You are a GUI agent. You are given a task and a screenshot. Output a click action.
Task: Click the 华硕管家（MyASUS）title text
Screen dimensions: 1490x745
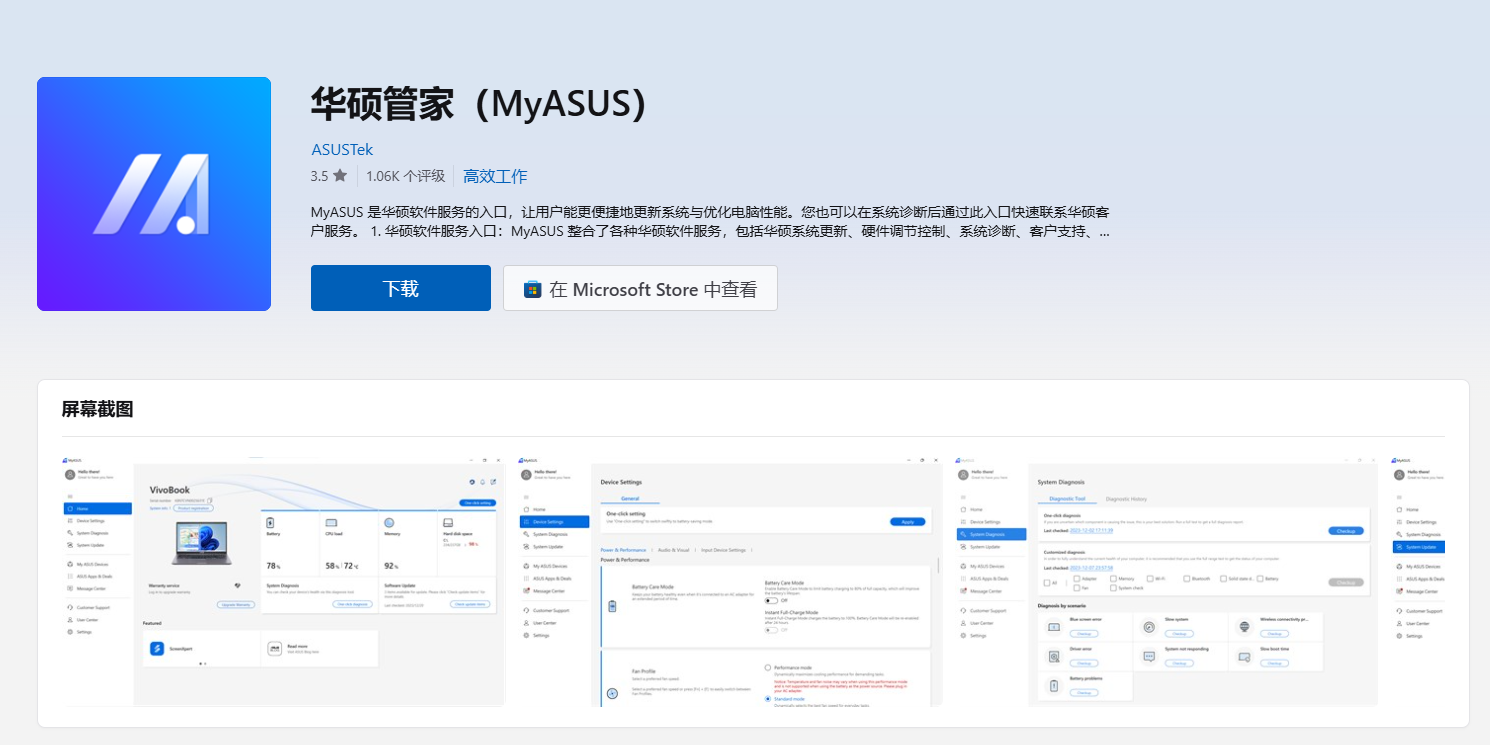click(x=479, y=104)
